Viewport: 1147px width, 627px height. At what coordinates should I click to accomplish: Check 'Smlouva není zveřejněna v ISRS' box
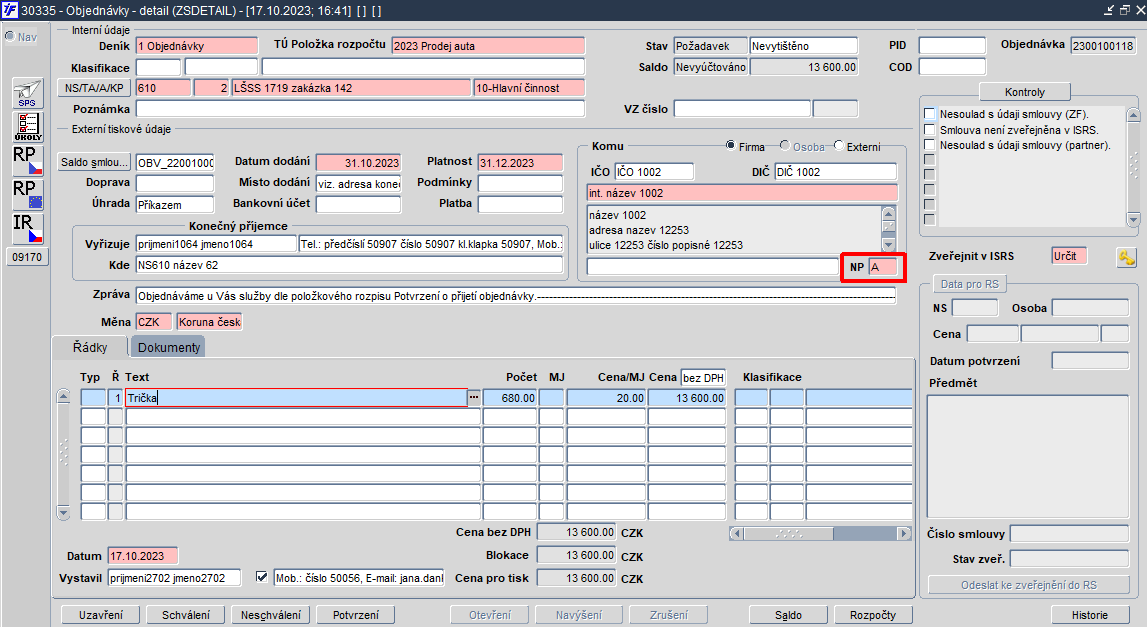pos(930,129)
